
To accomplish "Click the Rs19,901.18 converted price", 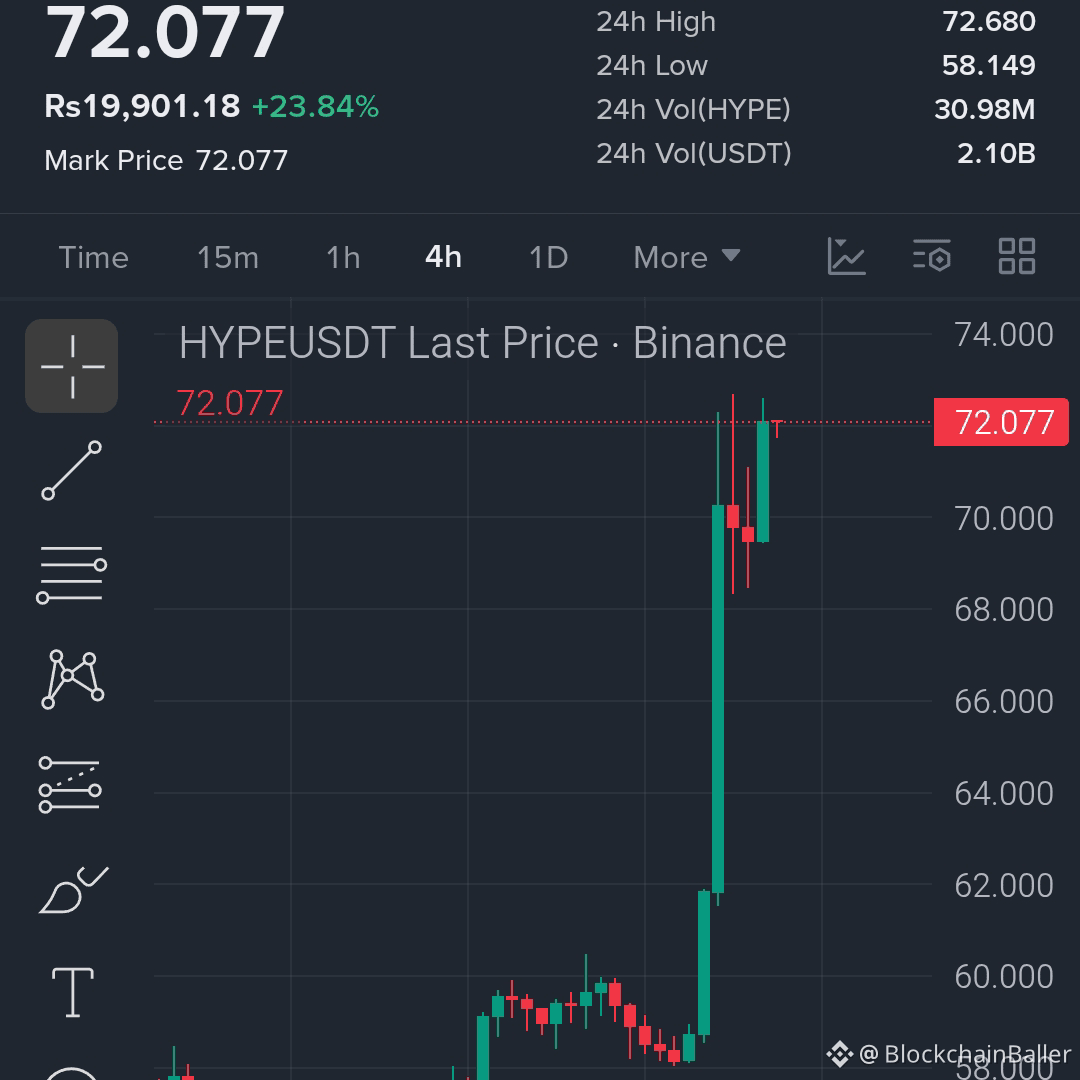I will [142, 107].
